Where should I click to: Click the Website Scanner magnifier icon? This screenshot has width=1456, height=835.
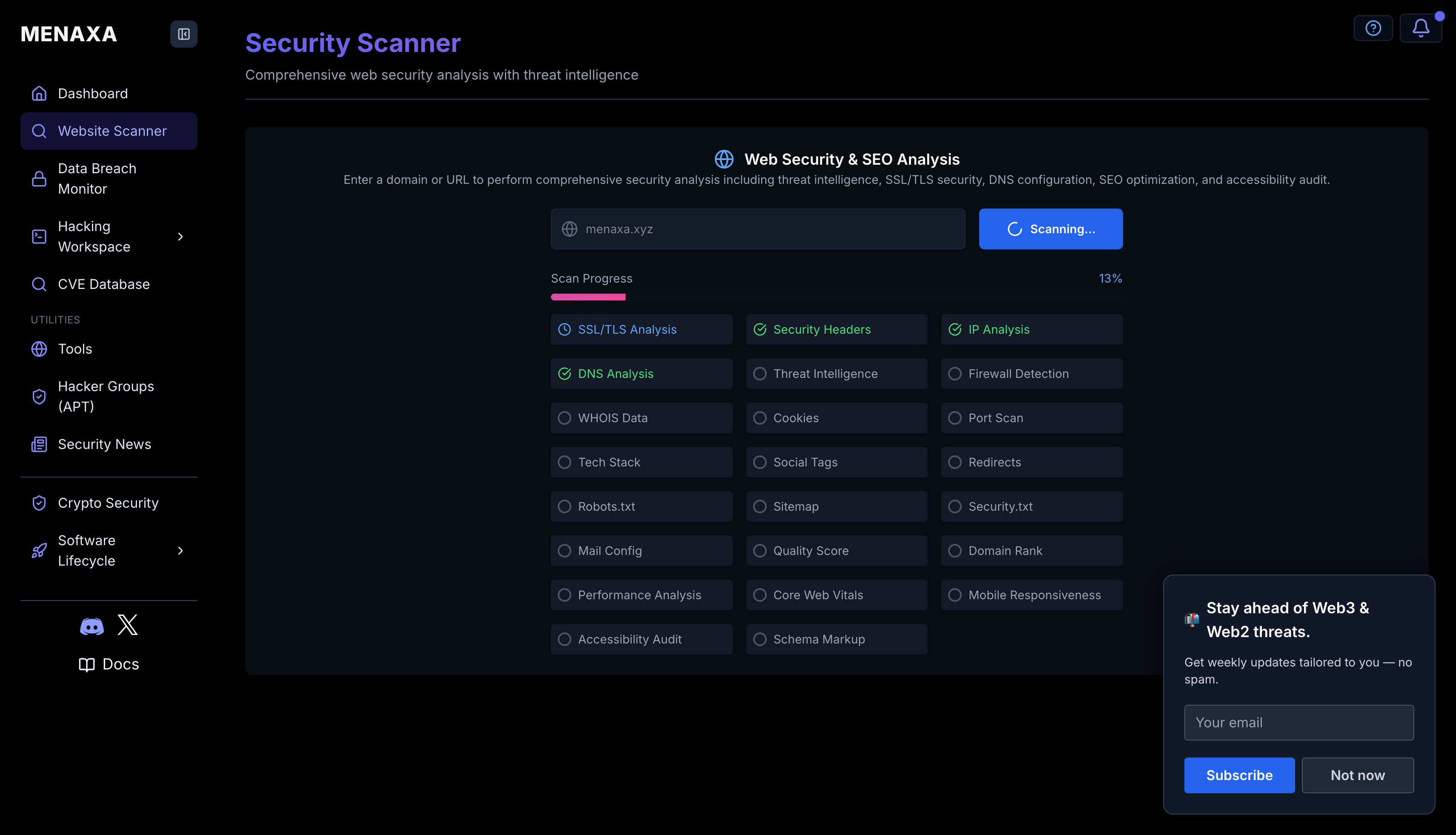point(39,131)
